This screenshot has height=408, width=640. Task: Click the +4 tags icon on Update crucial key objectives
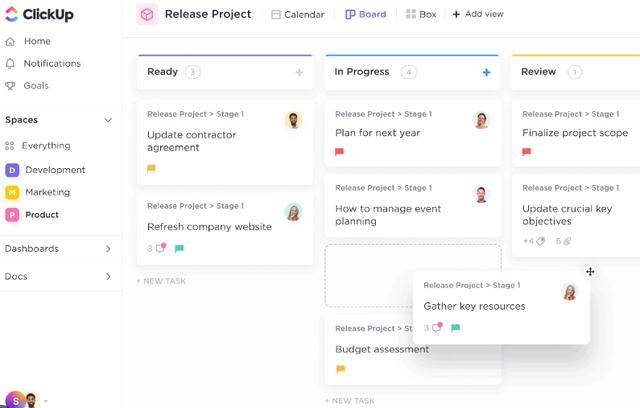pos(534,241)
